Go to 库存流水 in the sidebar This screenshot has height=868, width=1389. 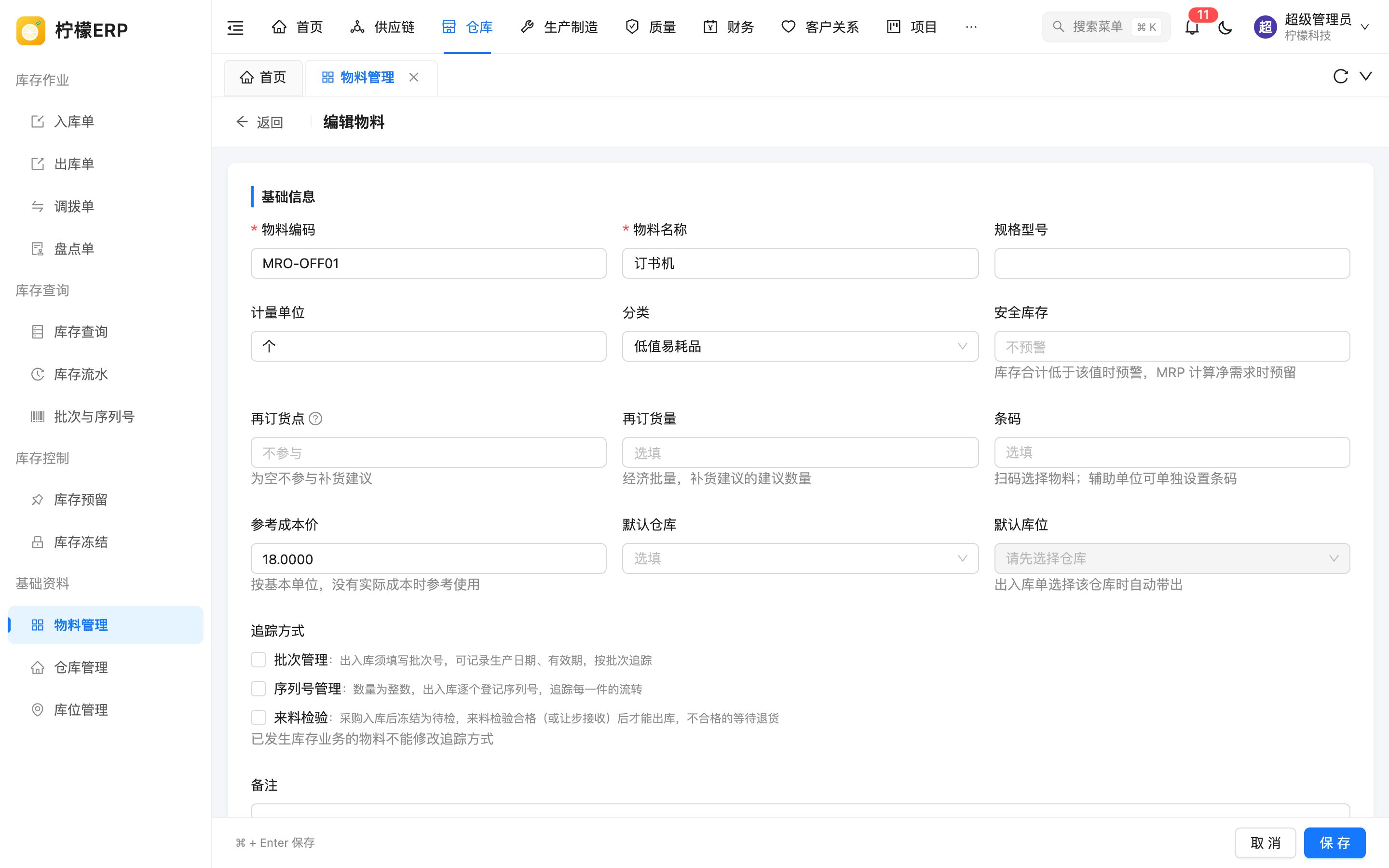pyautogui.click(x=106, y=374)
